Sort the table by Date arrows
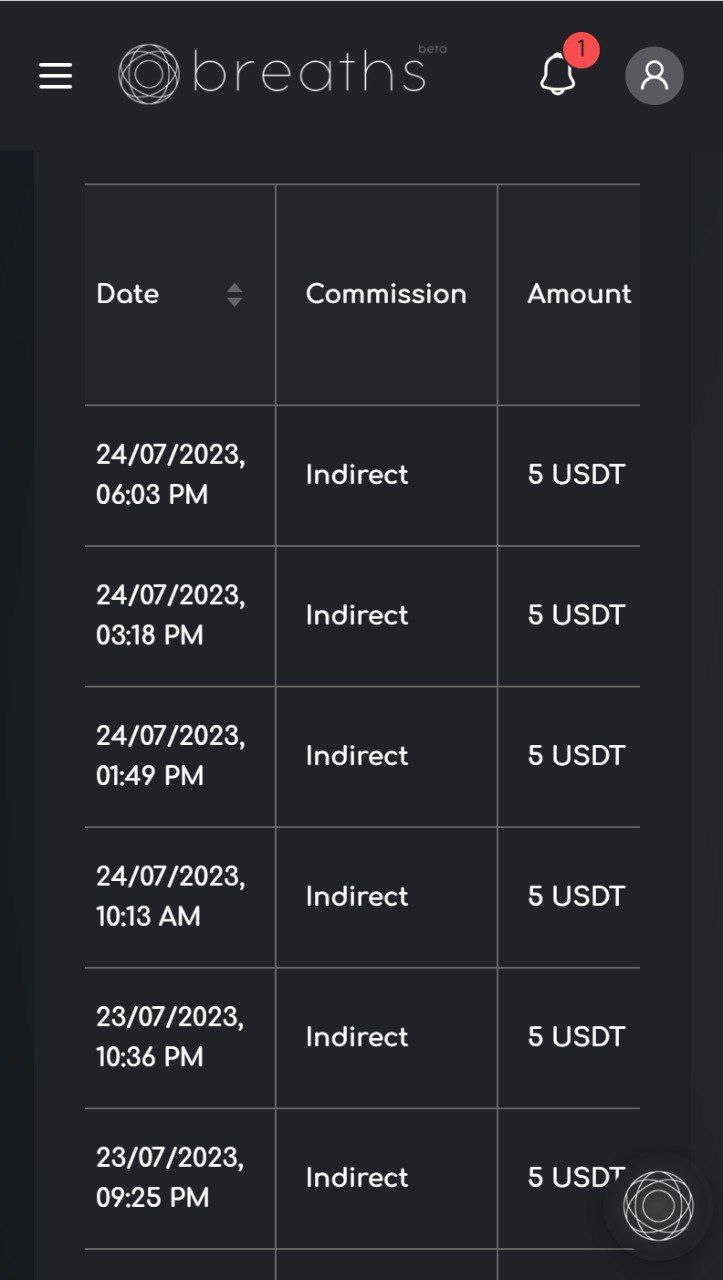The width and height of the screenshot is (723, 1280). pos(234,295)
